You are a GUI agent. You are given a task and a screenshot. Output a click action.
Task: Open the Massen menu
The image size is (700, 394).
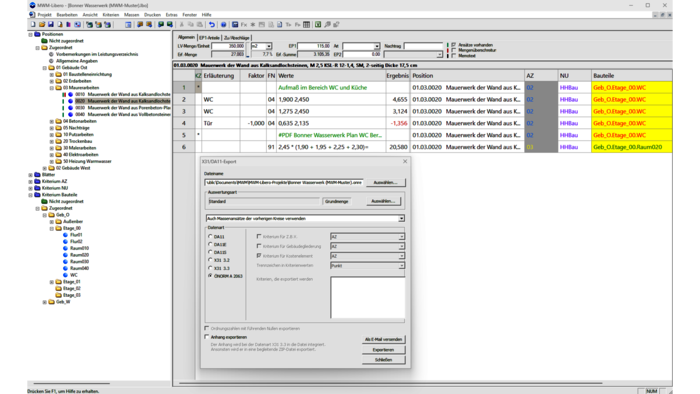[131, 15]
